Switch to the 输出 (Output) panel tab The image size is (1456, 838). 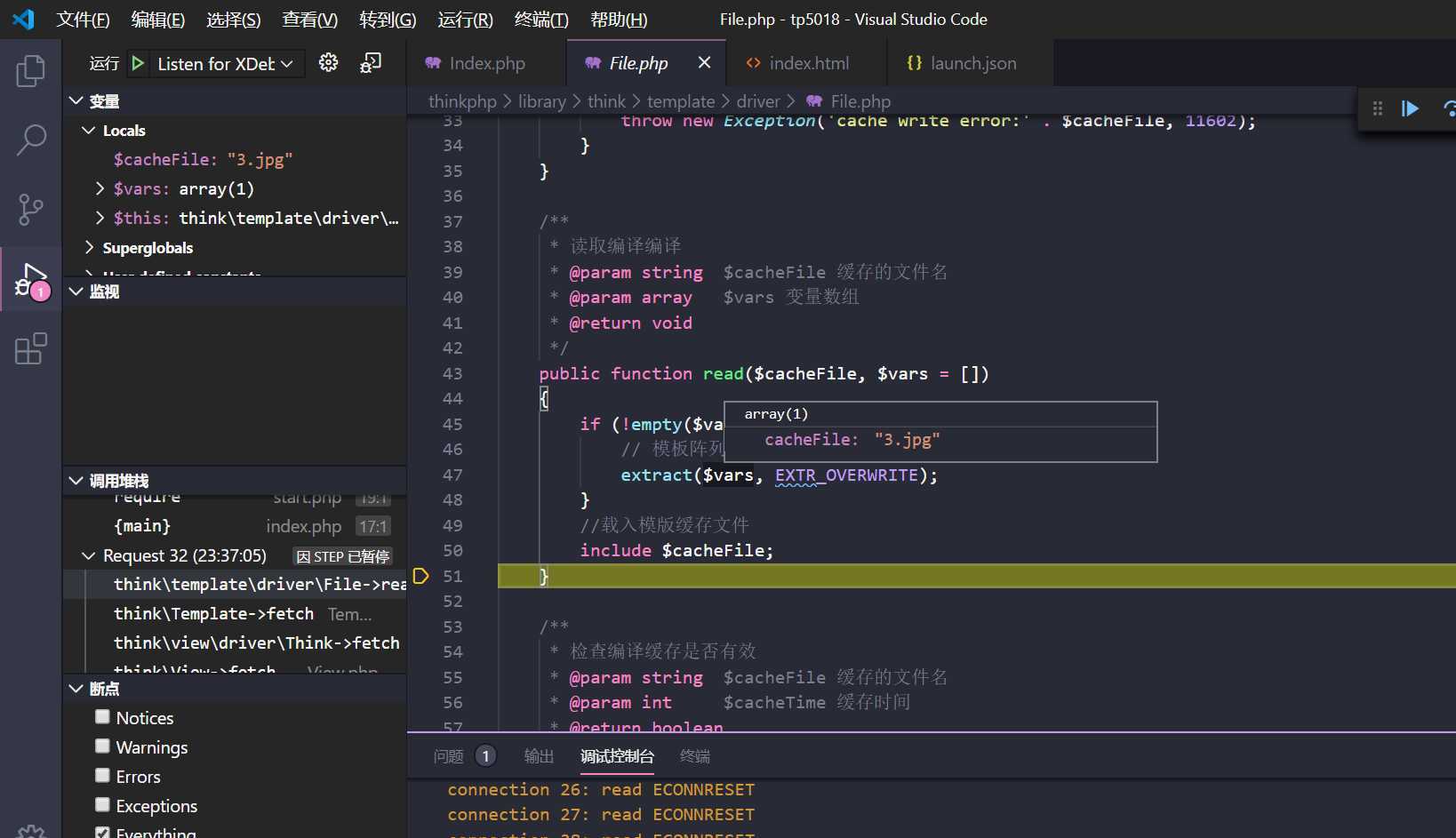(539, 756)
